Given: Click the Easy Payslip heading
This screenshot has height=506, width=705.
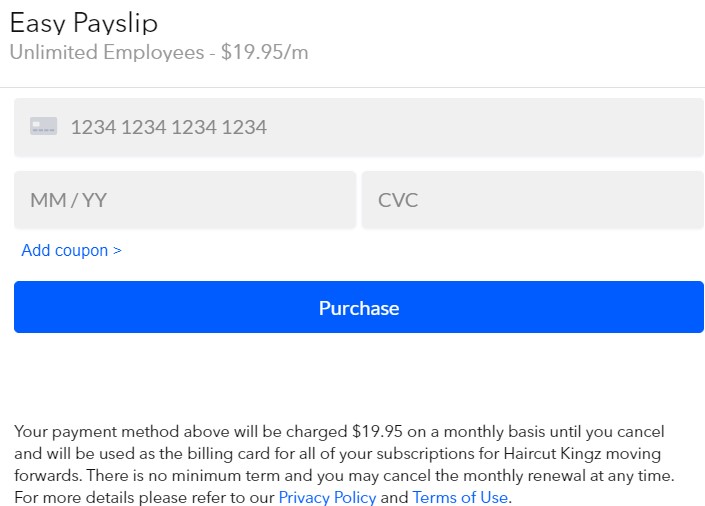Looking at the screenshot, I should pyautogui.click(x=84, y=23).
